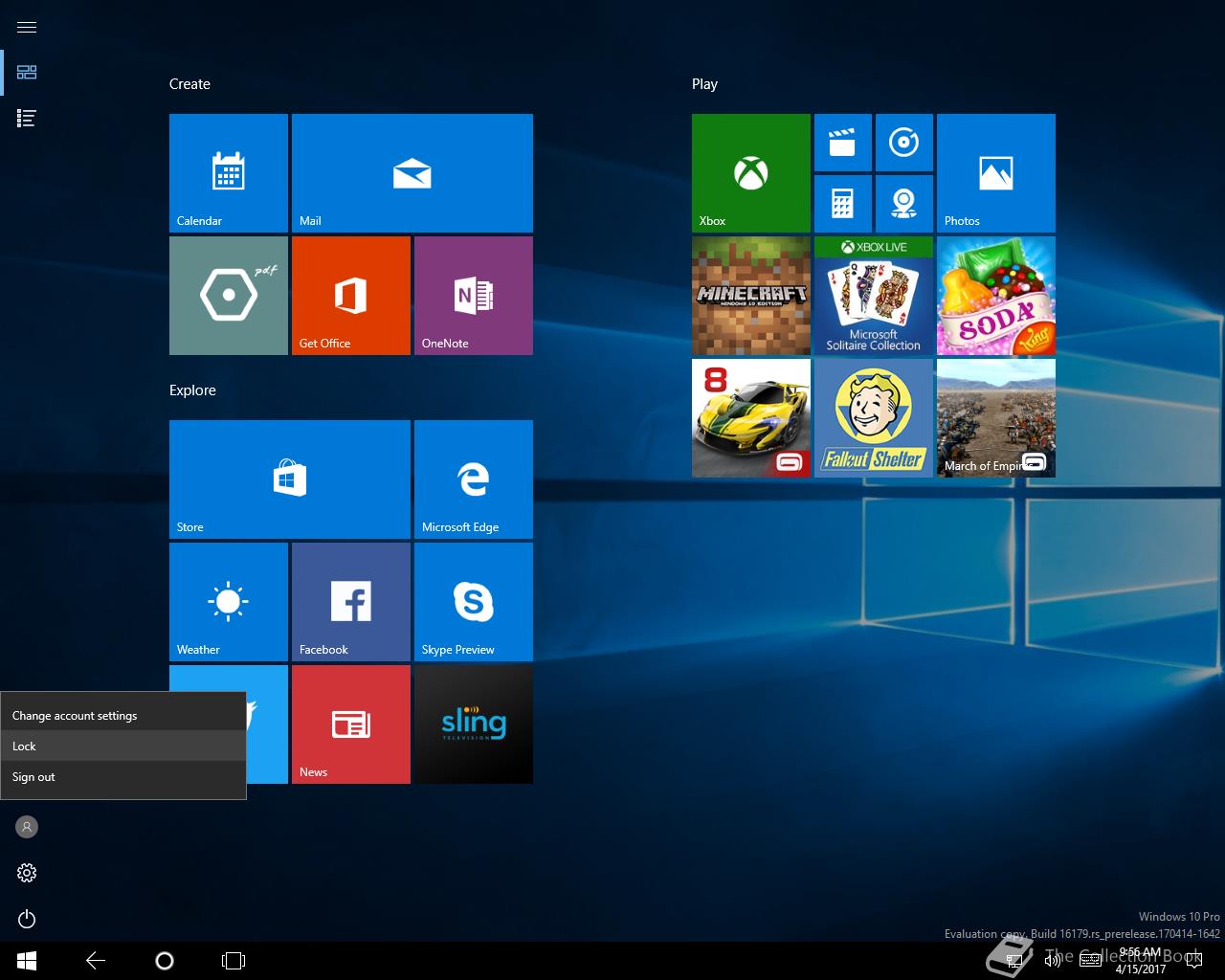Click the Play group header
This screenshot has height=980, width=1225.
click(704, 84)
